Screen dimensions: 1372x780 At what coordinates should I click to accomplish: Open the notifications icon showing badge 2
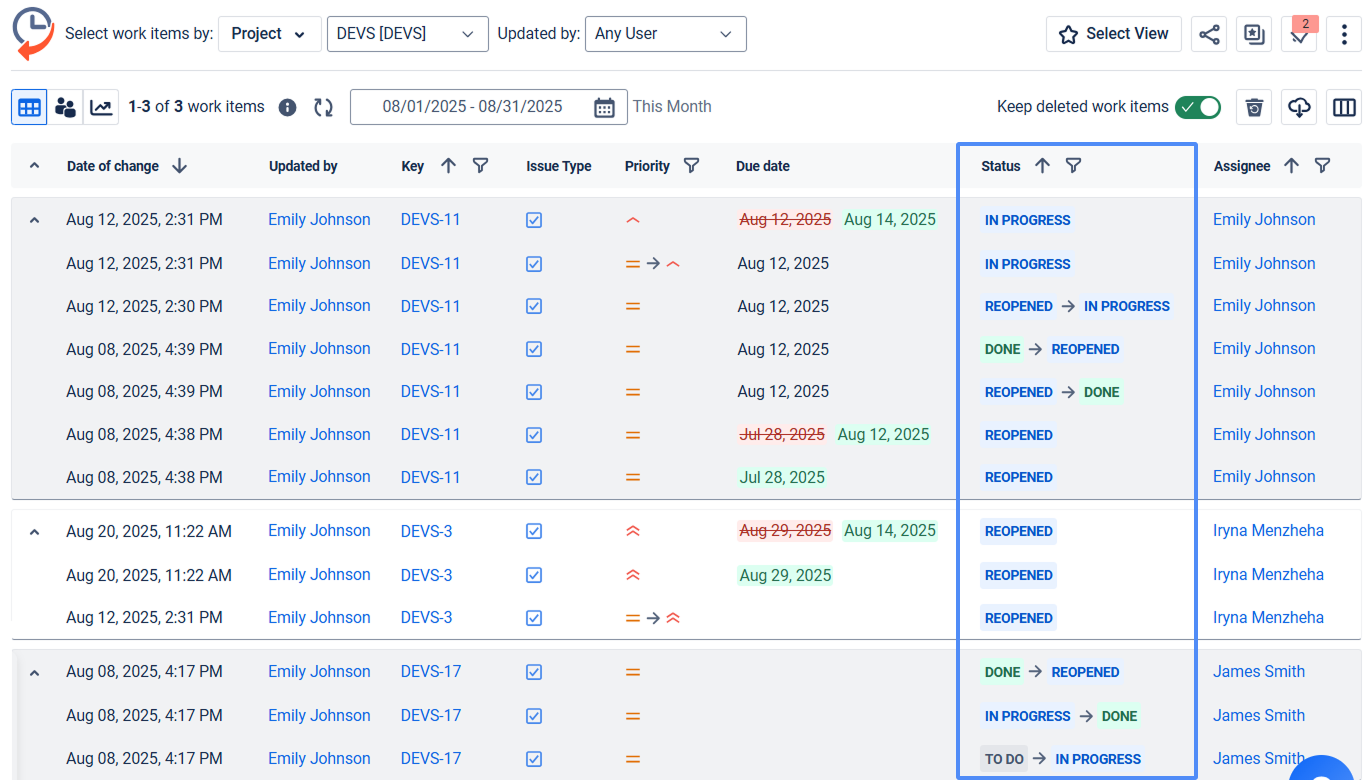click(x=1299, y=35)
